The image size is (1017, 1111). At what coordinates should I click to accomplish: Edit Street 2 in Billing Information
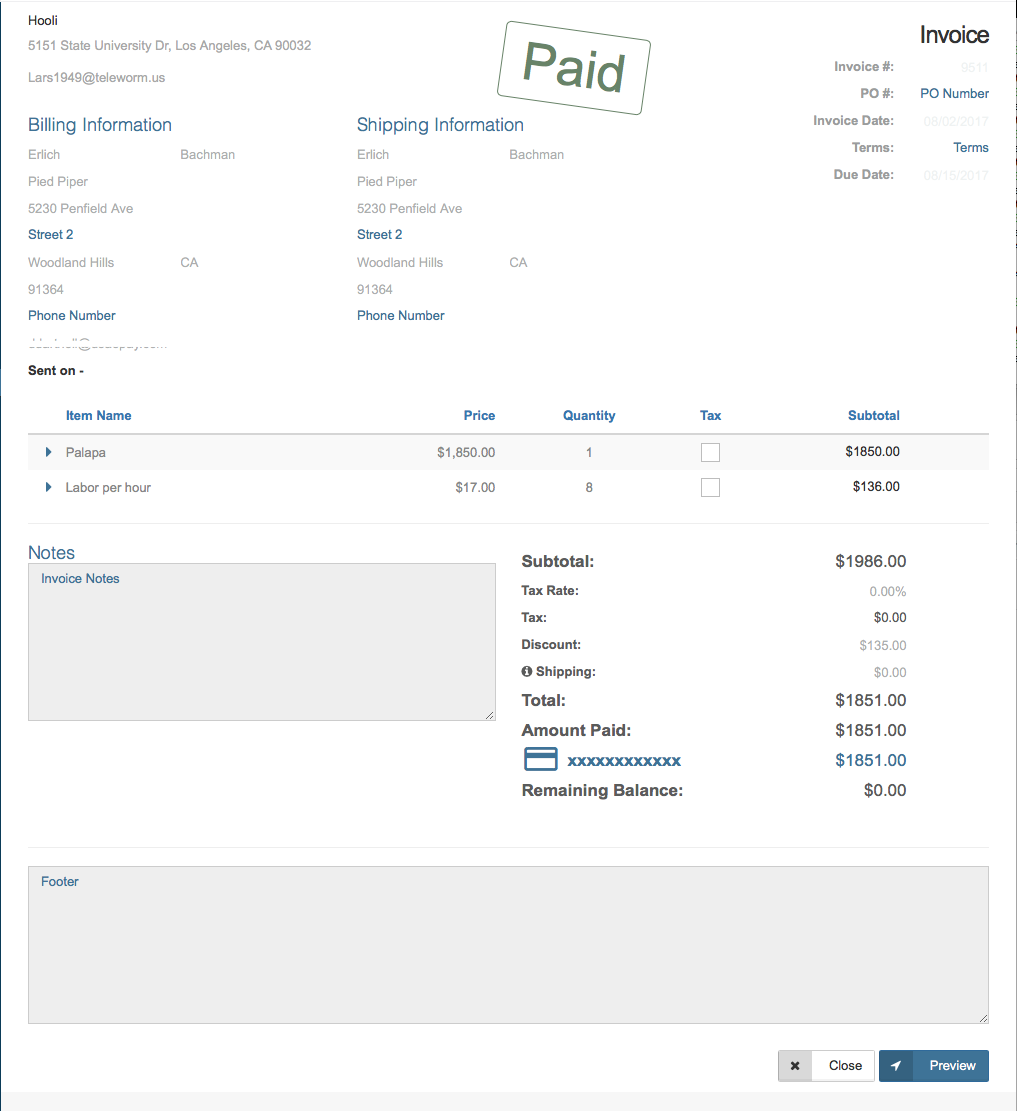point(50,234)
